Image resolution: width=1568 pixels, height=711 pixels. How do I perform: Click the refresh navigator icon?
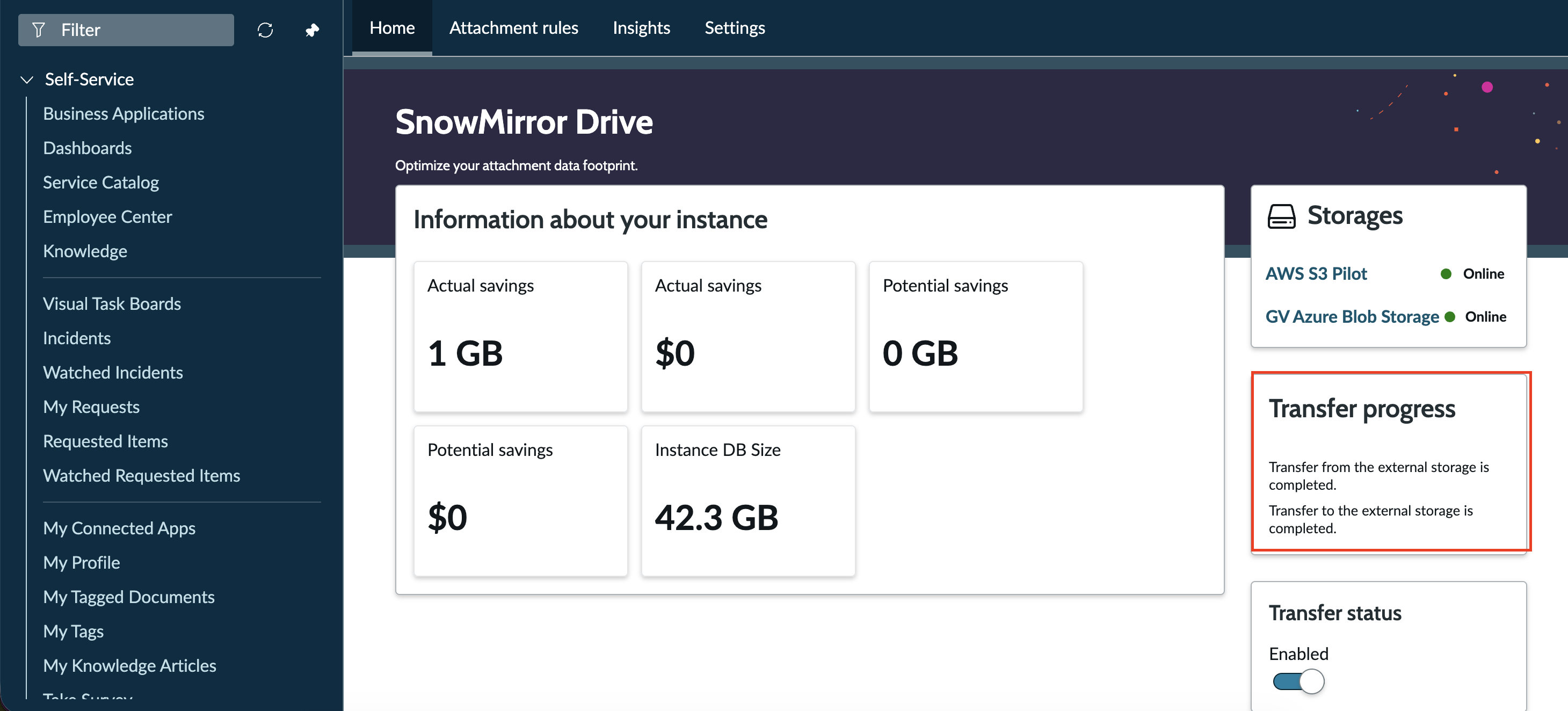(265, 30)
